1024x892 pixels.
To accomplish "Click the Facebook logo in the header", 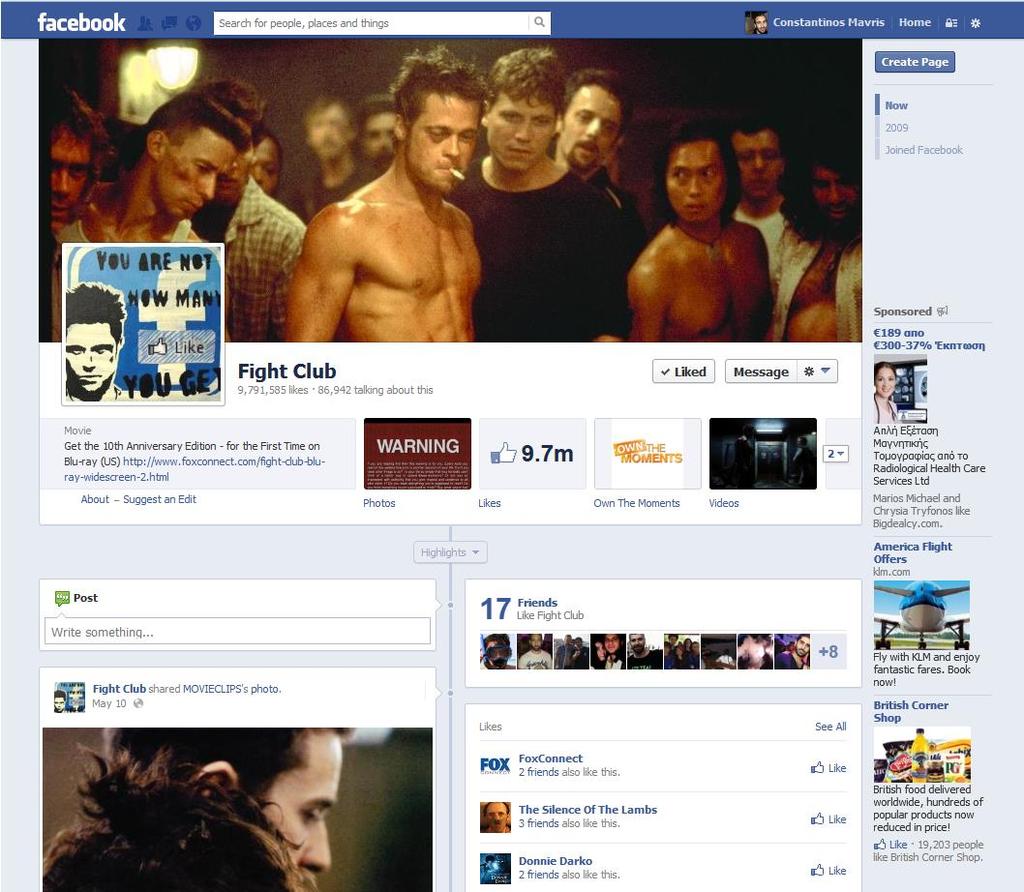I will coord(81,23).
